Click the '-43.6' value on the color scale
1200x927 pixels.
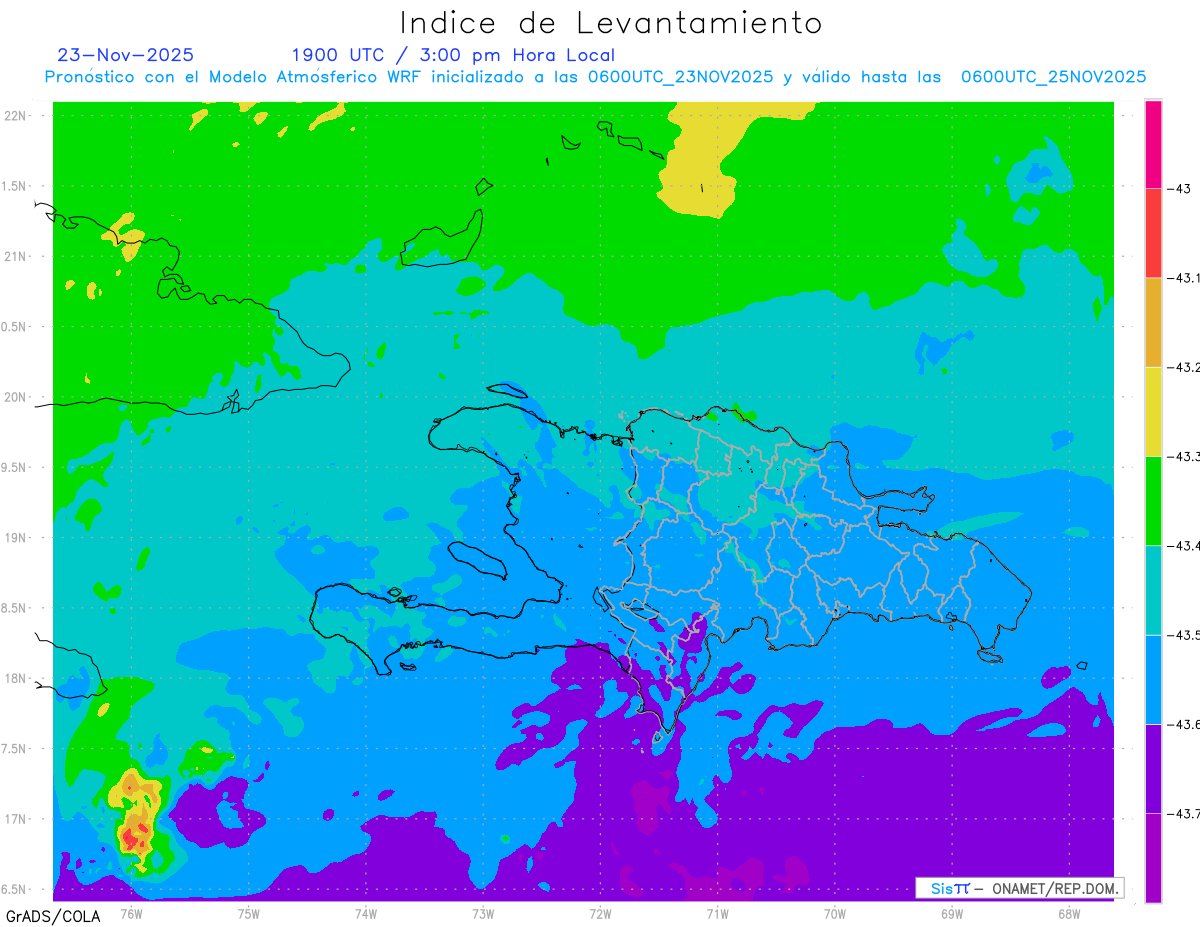[1185, 724]
